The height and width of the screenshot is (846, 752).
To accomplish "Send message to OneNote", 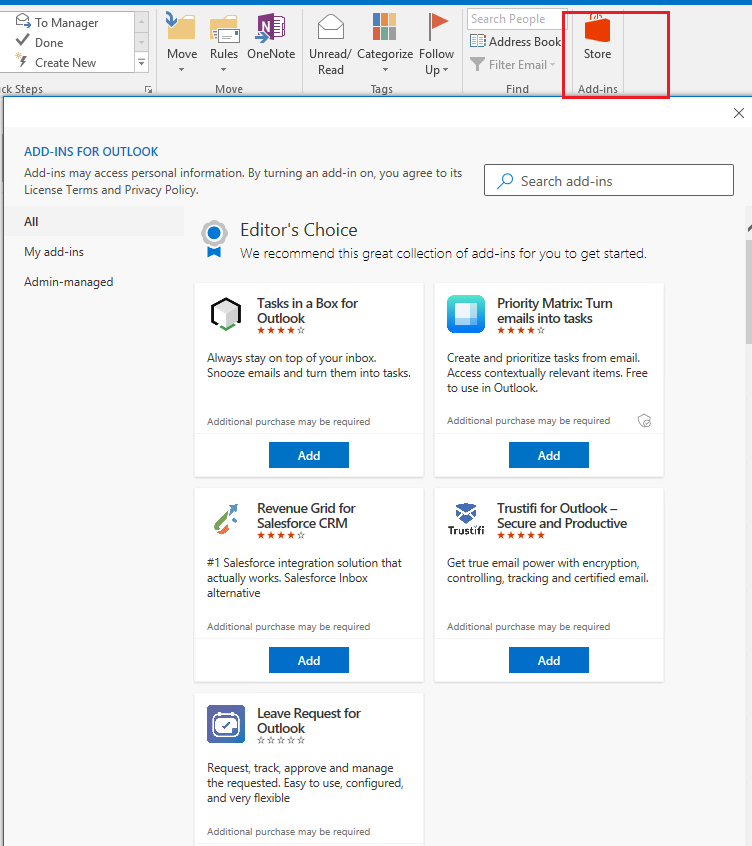I will [x=271, y=37].
